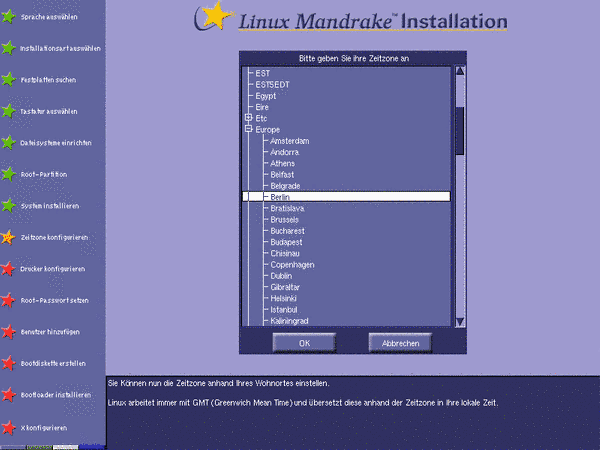Select the Berlin timezone entry
Image resolution: width=600 pixels, height=450 pixels.
(280, 197)
